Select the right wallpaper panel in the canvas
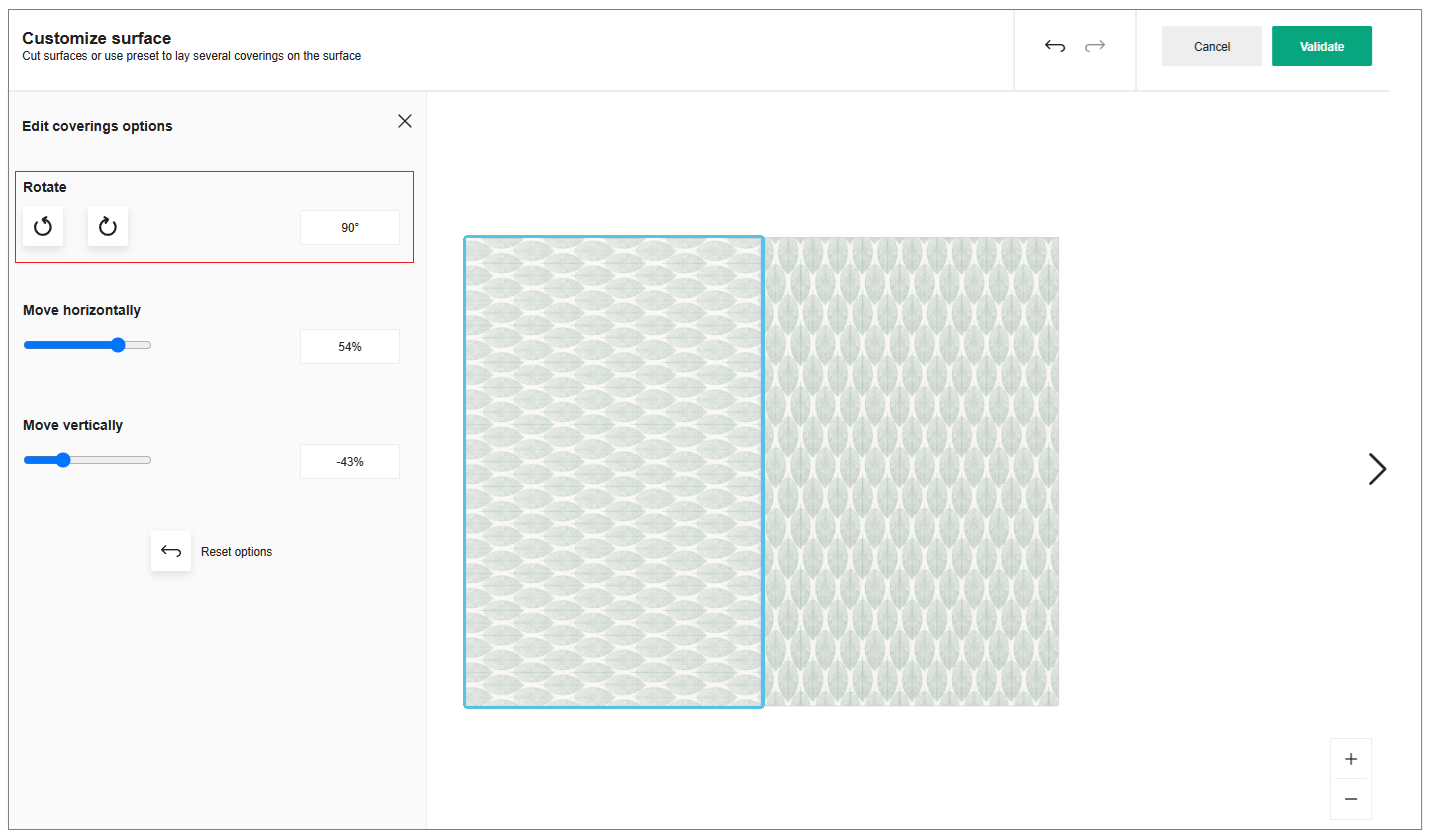Screen dimensions: 1429x837 click(911, 471)
